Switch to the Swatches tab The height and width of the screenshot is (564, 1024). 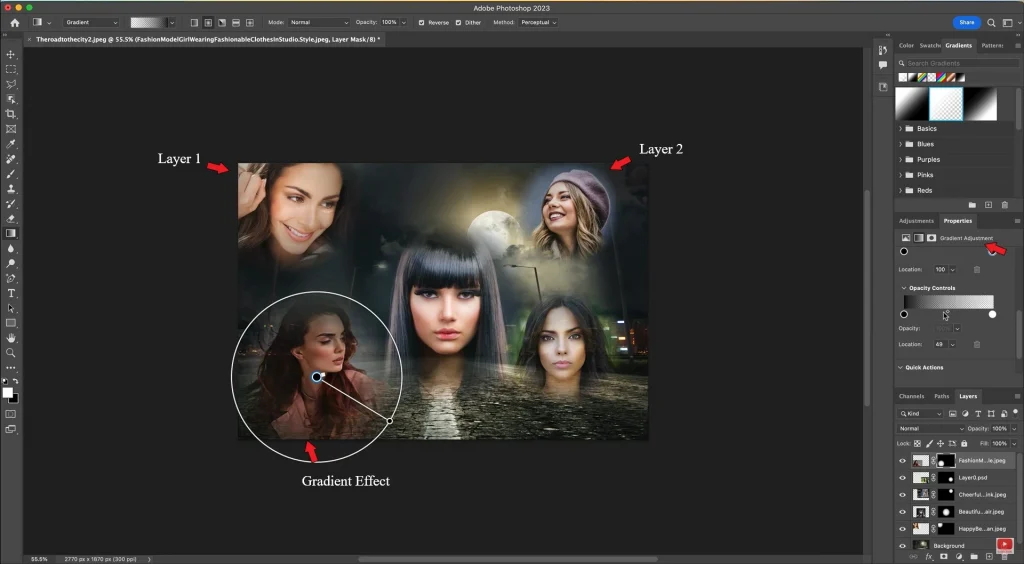pyautogui.click(x=929, y=46)
